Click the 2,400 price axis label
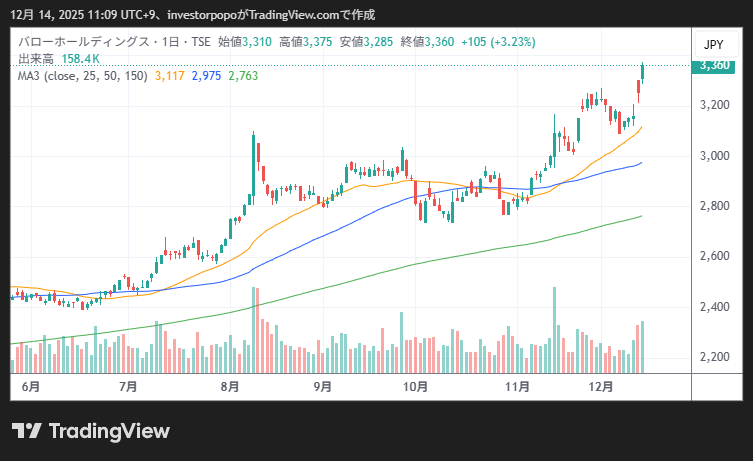 [x=714, y=307]
